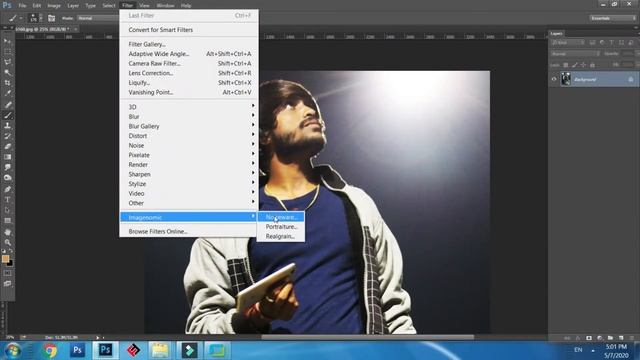Open the Brush panel from options bar
Image resolution: width=640 pixels, height=360 pixels.
[x=51, y=18]
